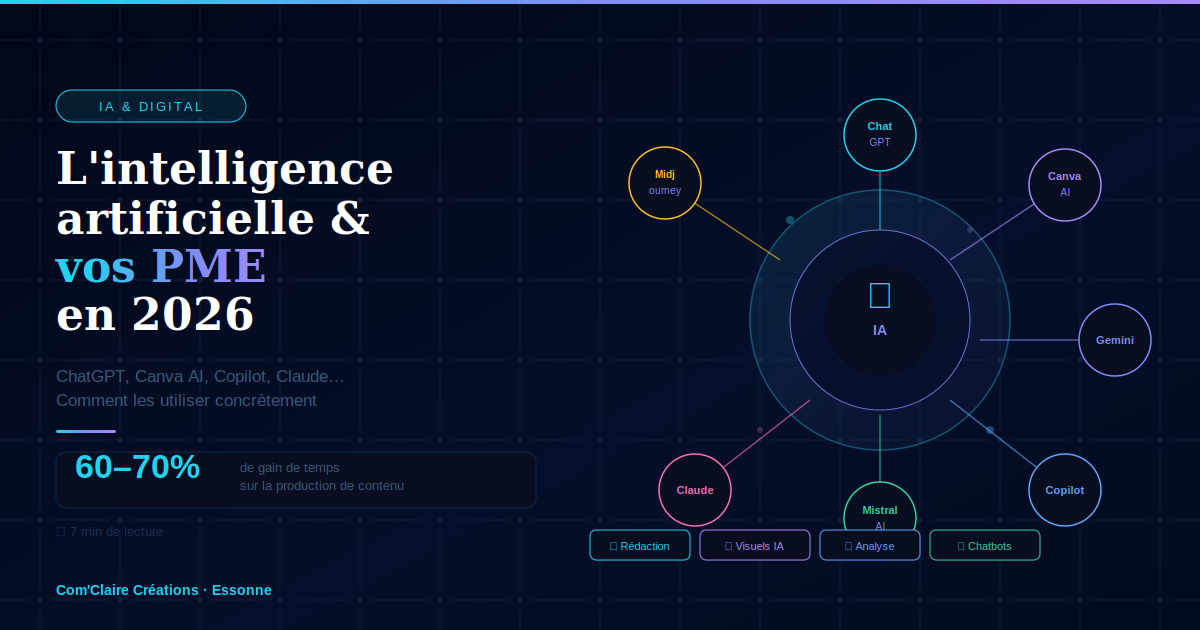Click the 7 min de lecture label
The height and width of the screenshot is (630, 1200).
(110, 531)
